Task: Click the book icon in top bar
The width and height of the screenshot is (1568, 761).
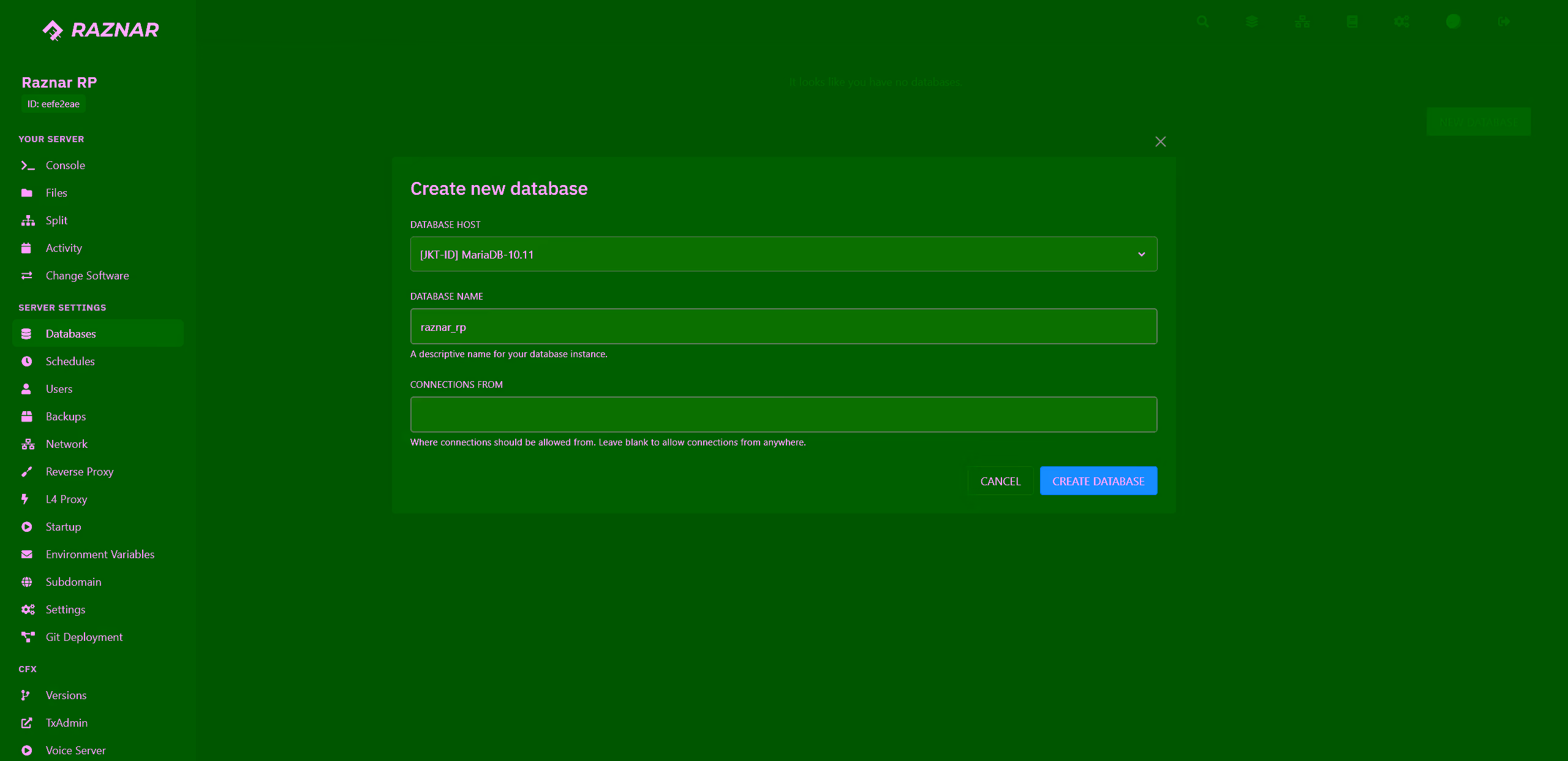Action: tap(1352, 22)
